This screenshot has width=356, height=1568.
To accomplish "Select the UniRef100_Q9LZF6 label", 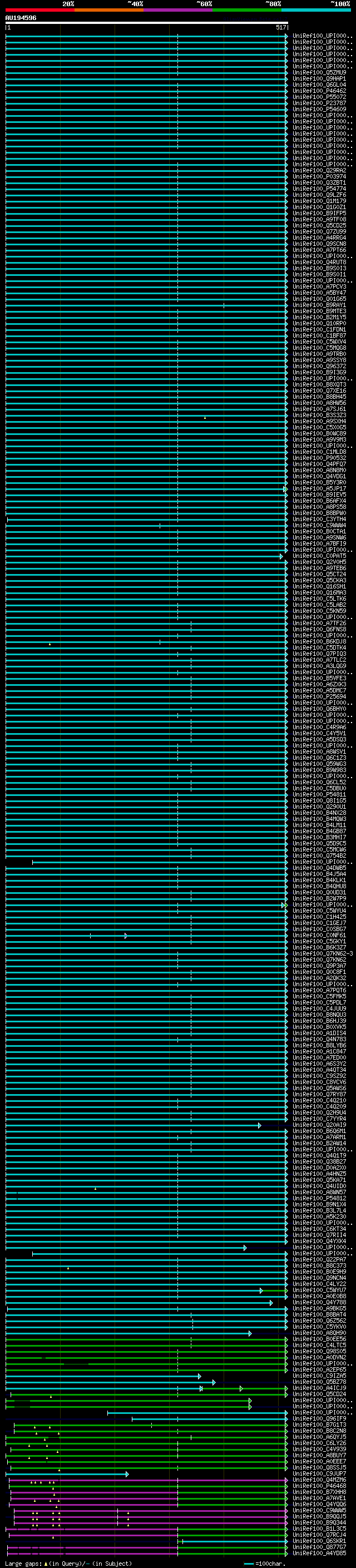I will click(319, 195).
